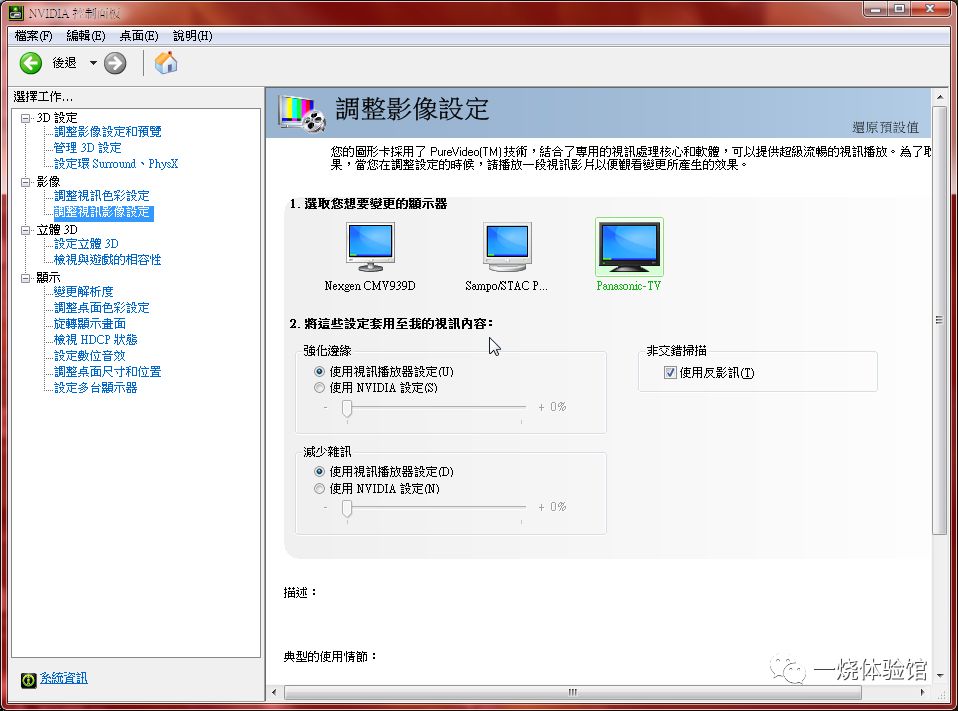Open 設定多台顯示器 page
The width and height of the screenshot is (958, 711).
[95, 388]
